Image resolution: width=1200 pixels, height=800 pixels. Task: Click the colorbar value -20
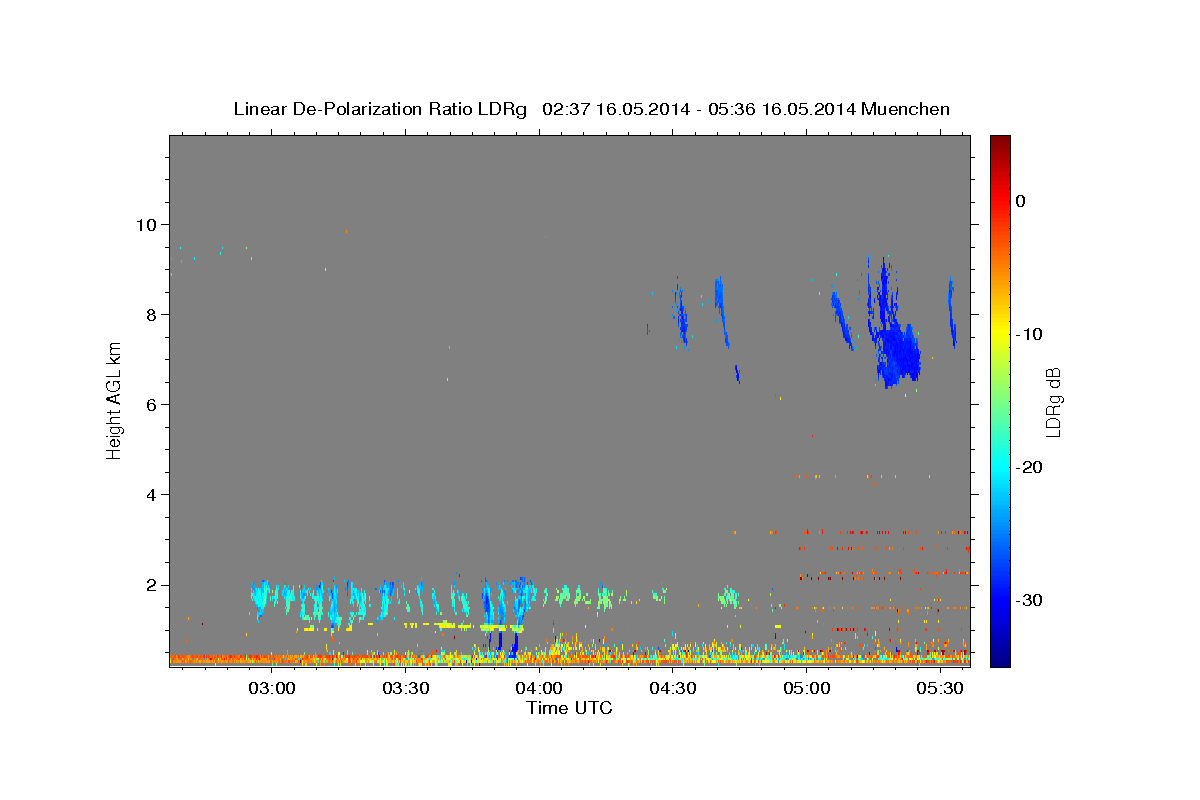(1029, 467)
